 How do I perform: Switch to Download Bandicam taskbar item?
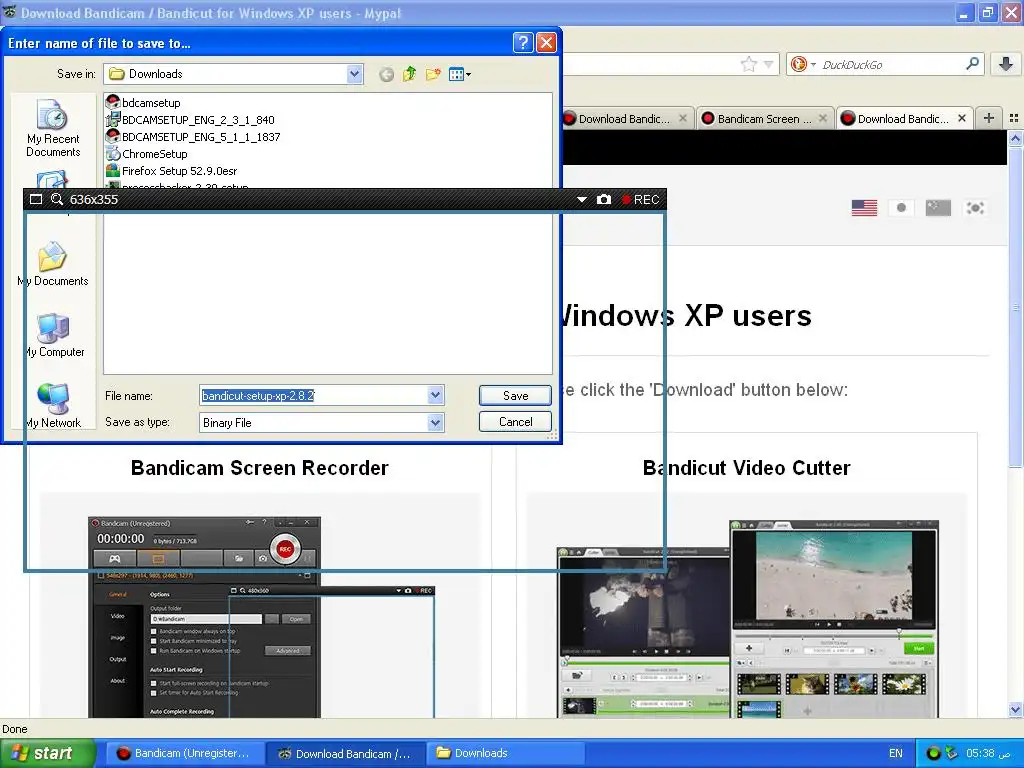click(344, 753)
